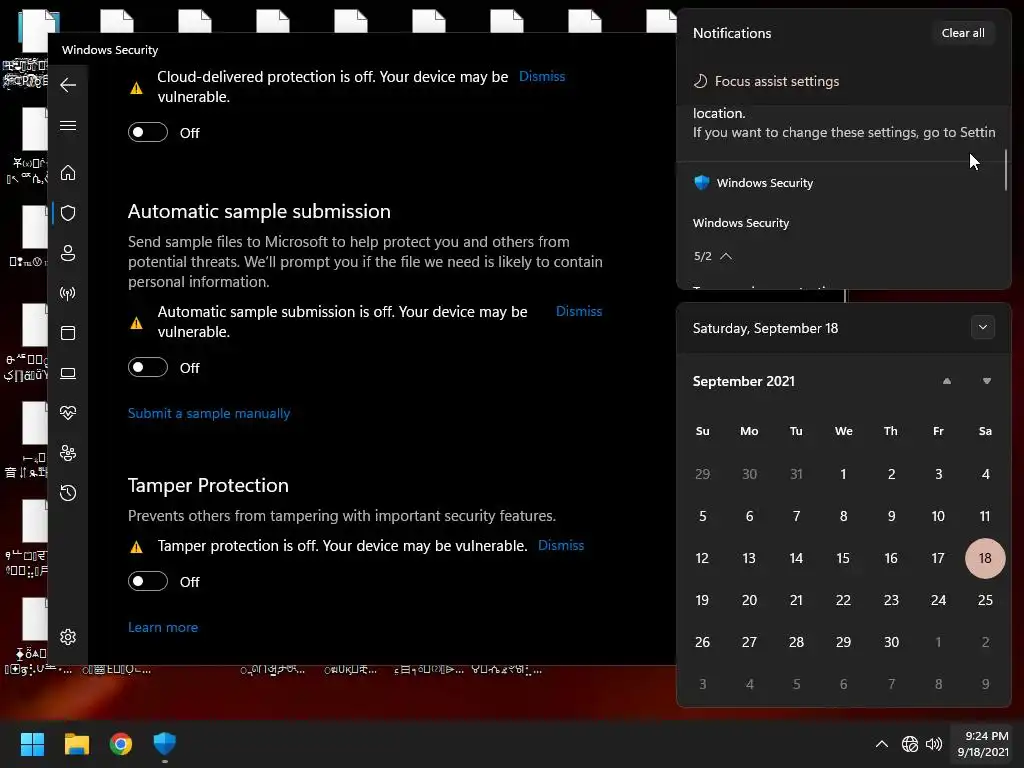Select September 7 in calendar

click(x=797, y=516)
